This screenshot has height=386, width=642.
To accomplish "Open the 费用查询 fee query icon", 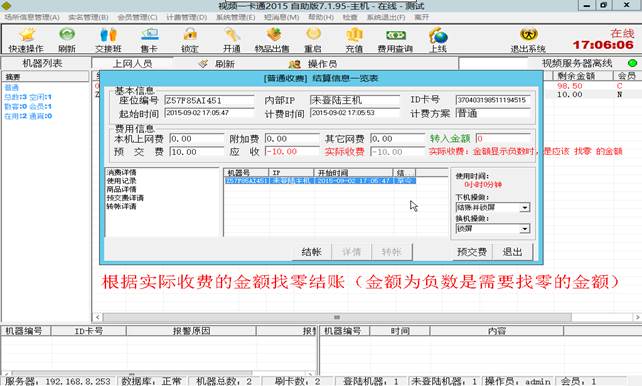I will [x=395, y=40].
